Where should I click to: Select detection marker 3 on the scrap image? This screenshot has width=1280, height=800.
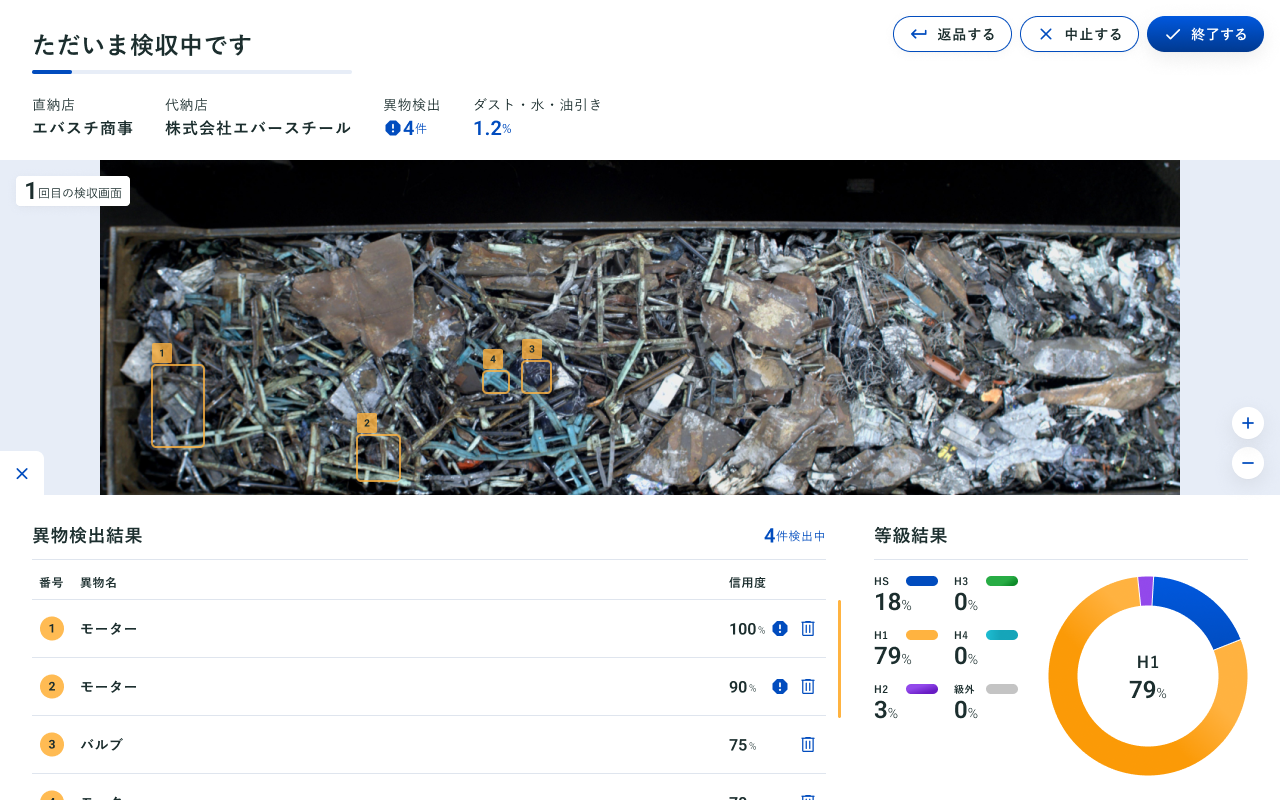532,349
